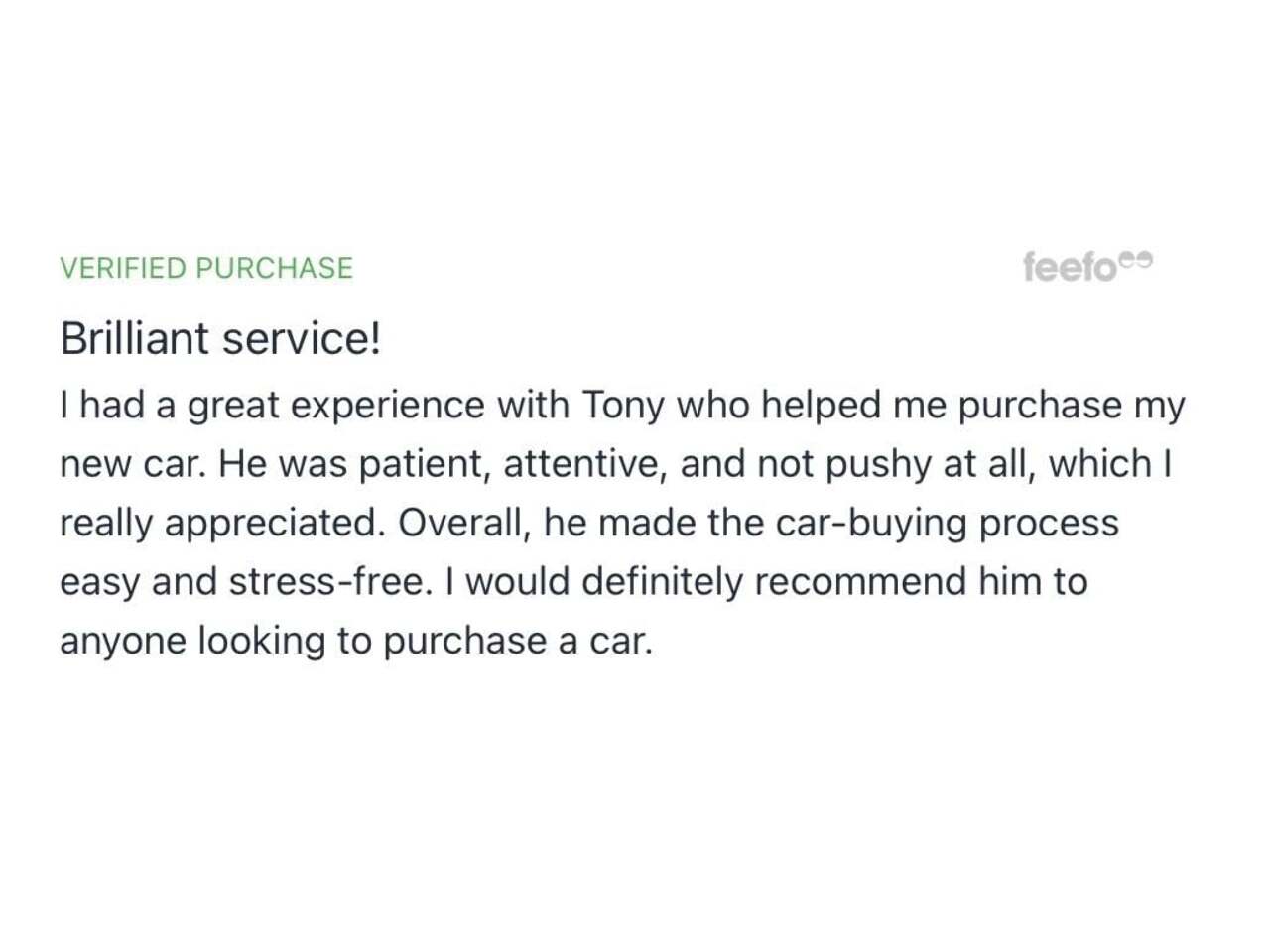This screenshot has height=952, width=1270.
Task: Open the "Brilliant service!" review title
Action: tap(220, 338)
